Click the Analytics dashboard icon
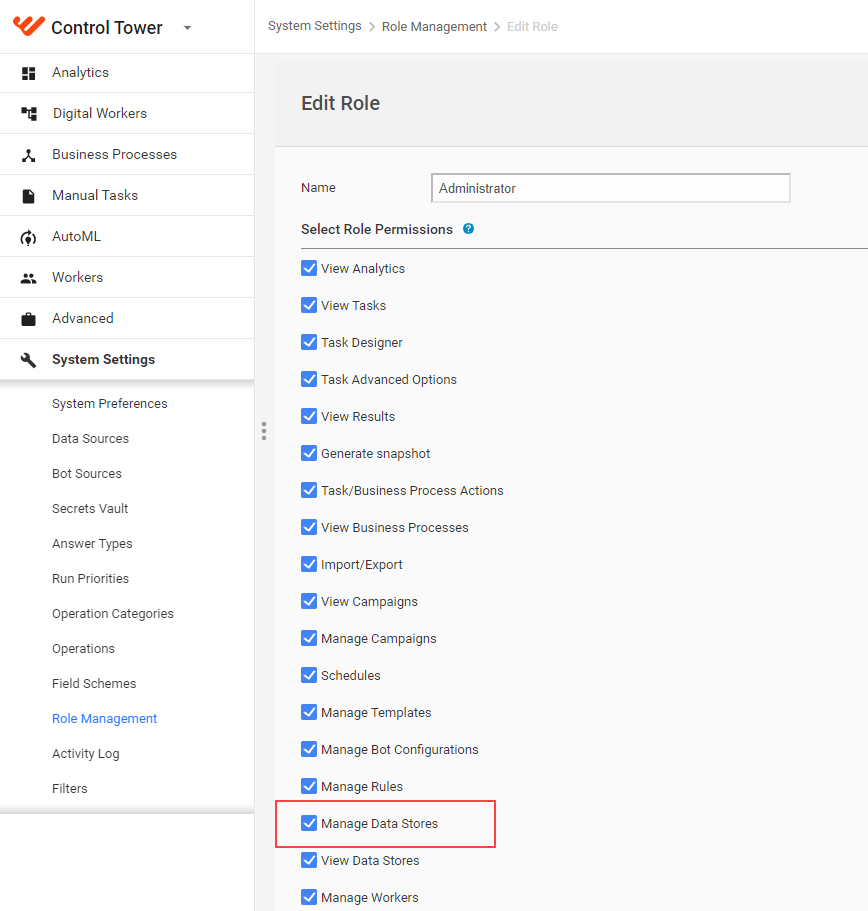This screenshot has height=911, width=868. 28,73
